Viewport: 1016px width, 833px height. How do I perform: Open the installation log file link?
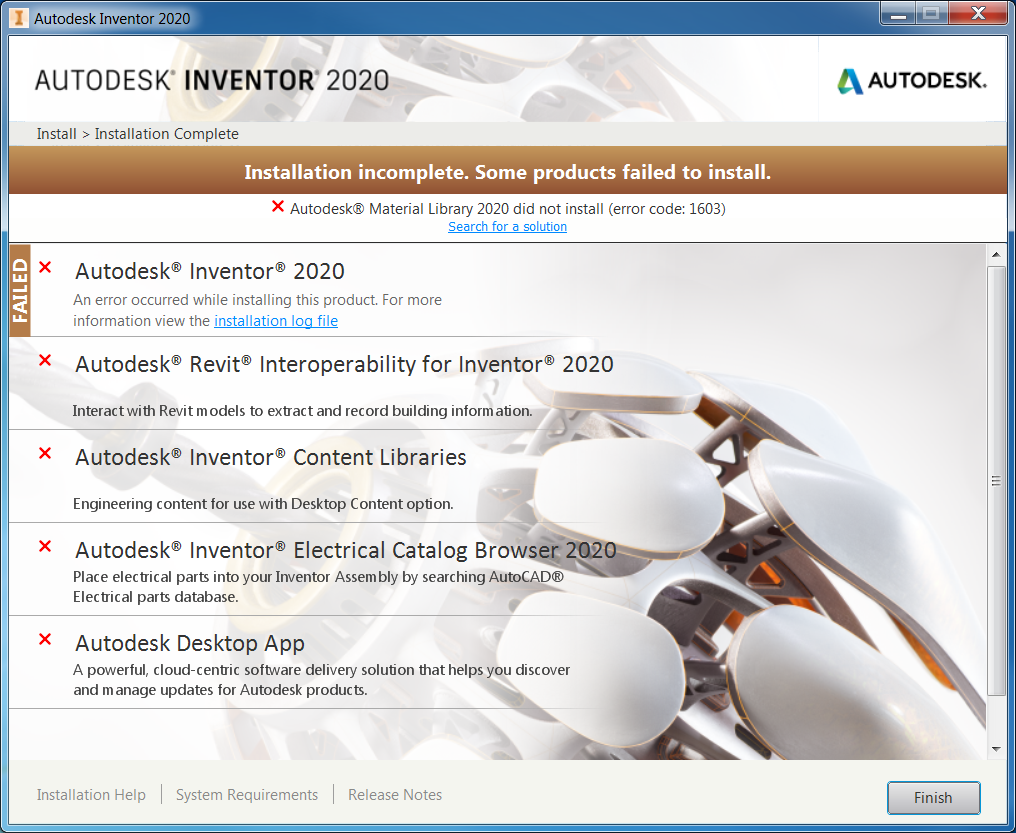pos(276,321)
